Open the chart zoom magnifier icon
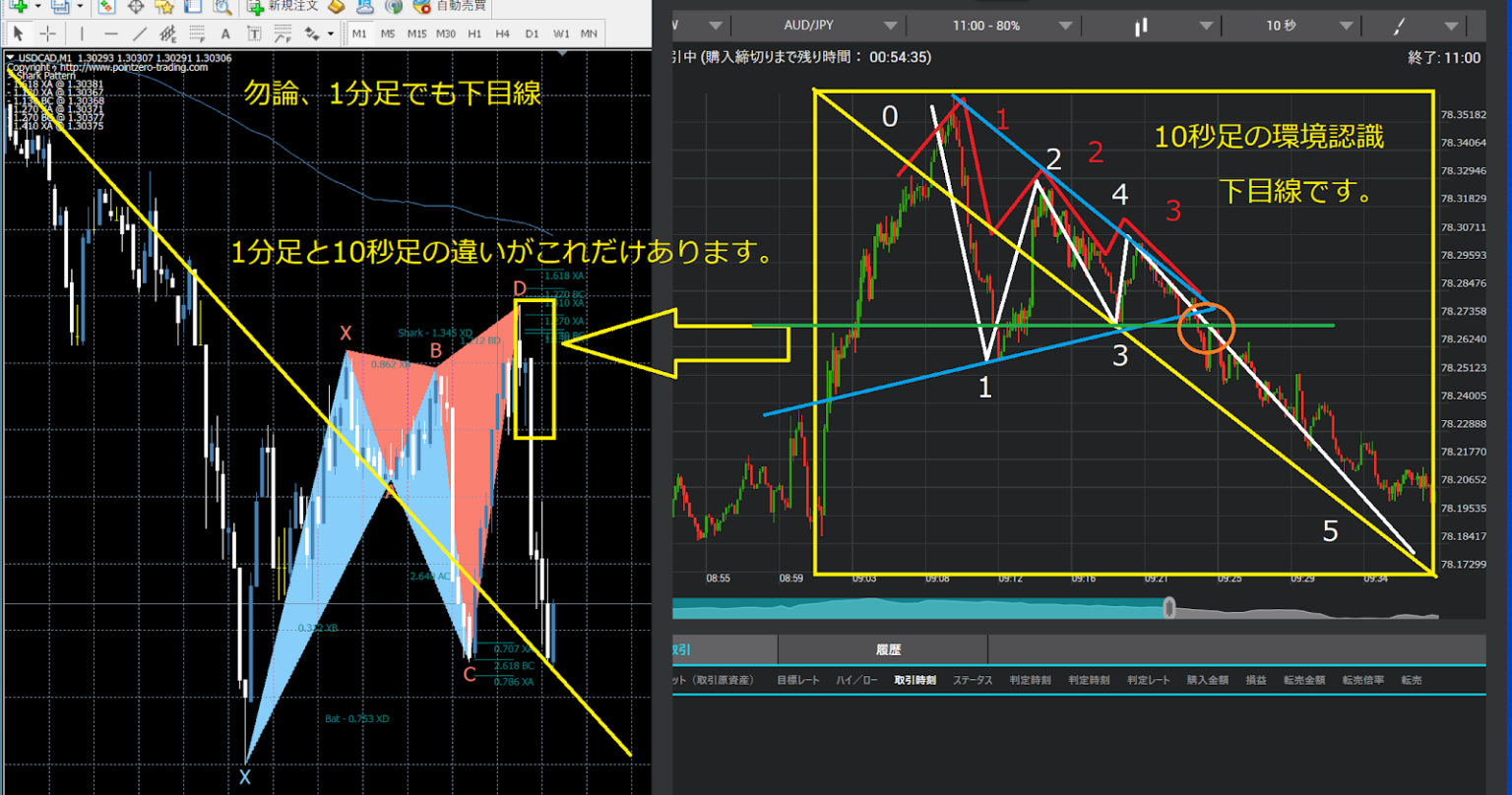 coord(223,7)
